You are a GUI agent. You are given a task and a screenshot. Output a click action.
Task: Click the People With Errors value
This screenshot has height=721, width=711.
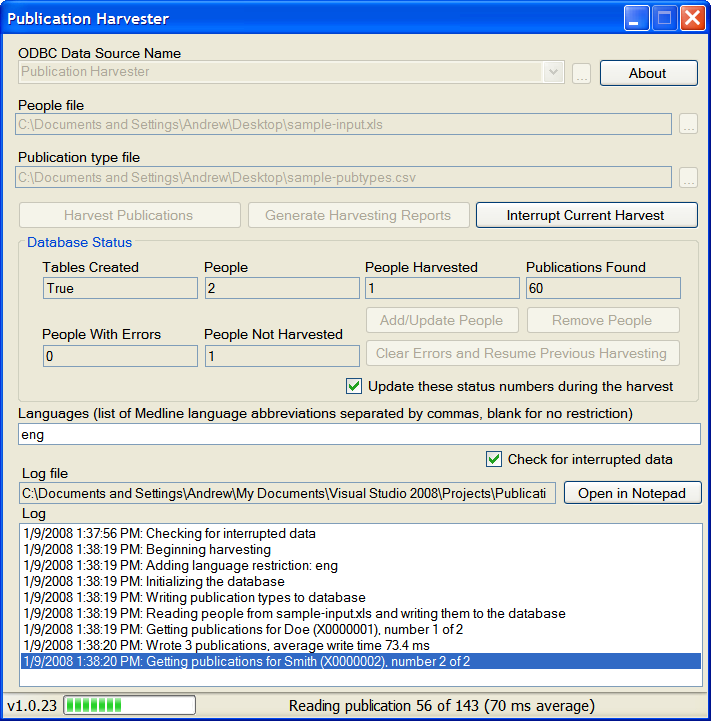120,356
